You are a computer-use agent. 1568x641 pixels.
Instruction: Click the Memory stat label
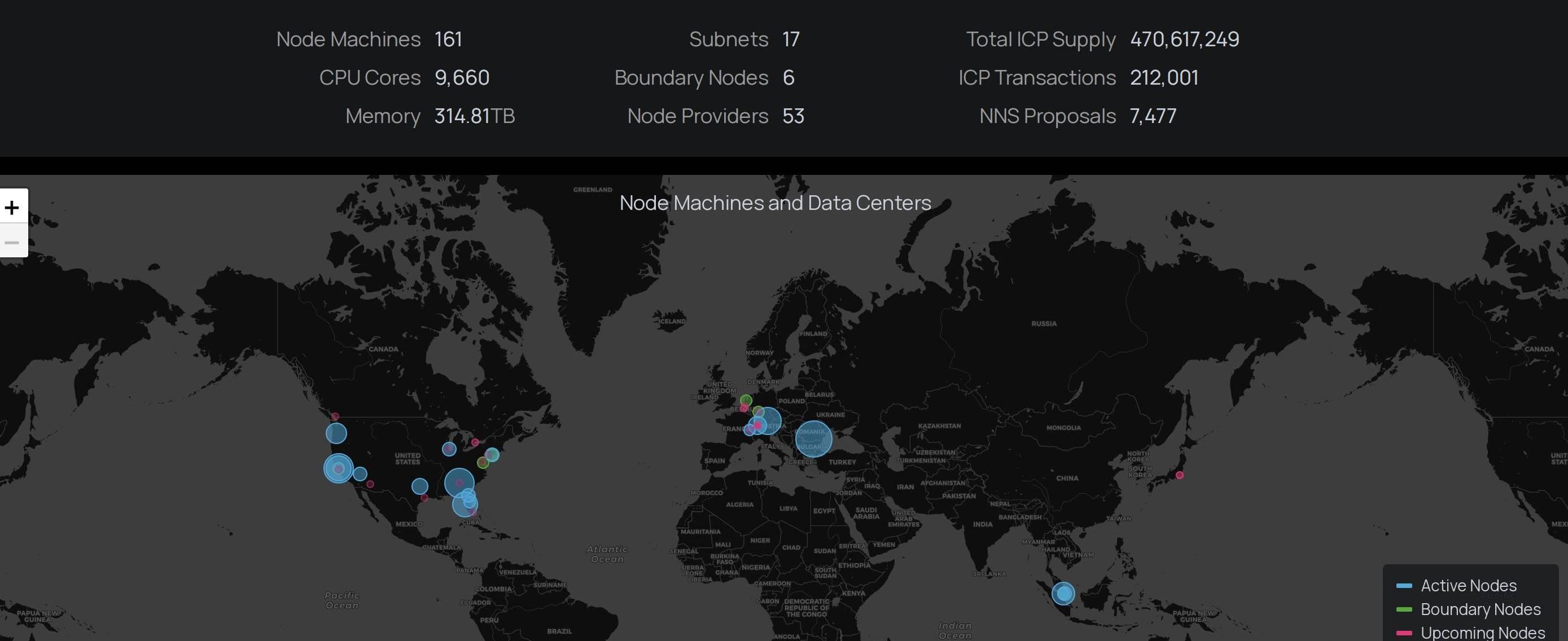(x=383, y=116)
